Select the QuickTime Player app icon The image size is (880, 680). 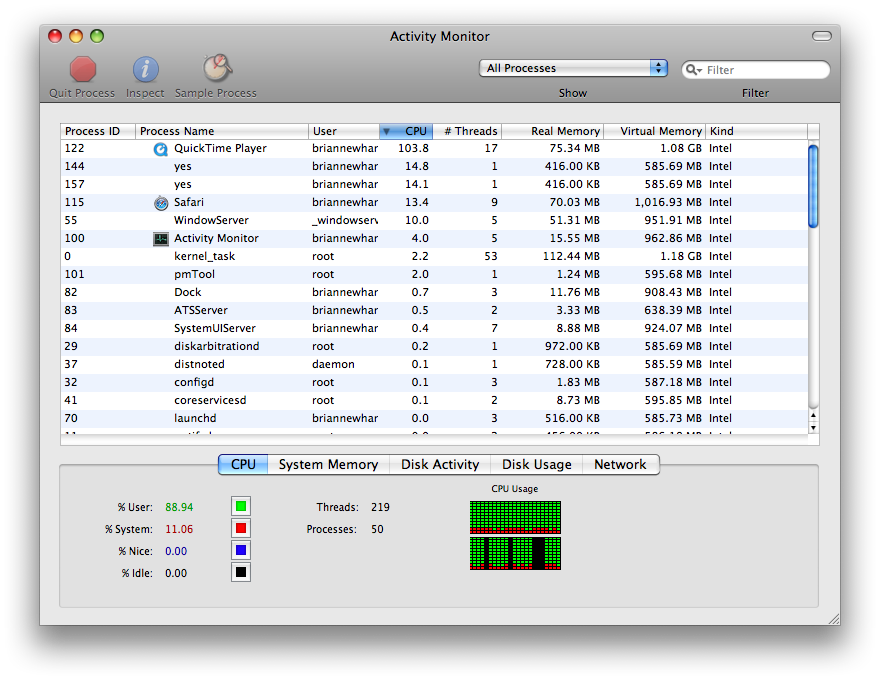161,149
